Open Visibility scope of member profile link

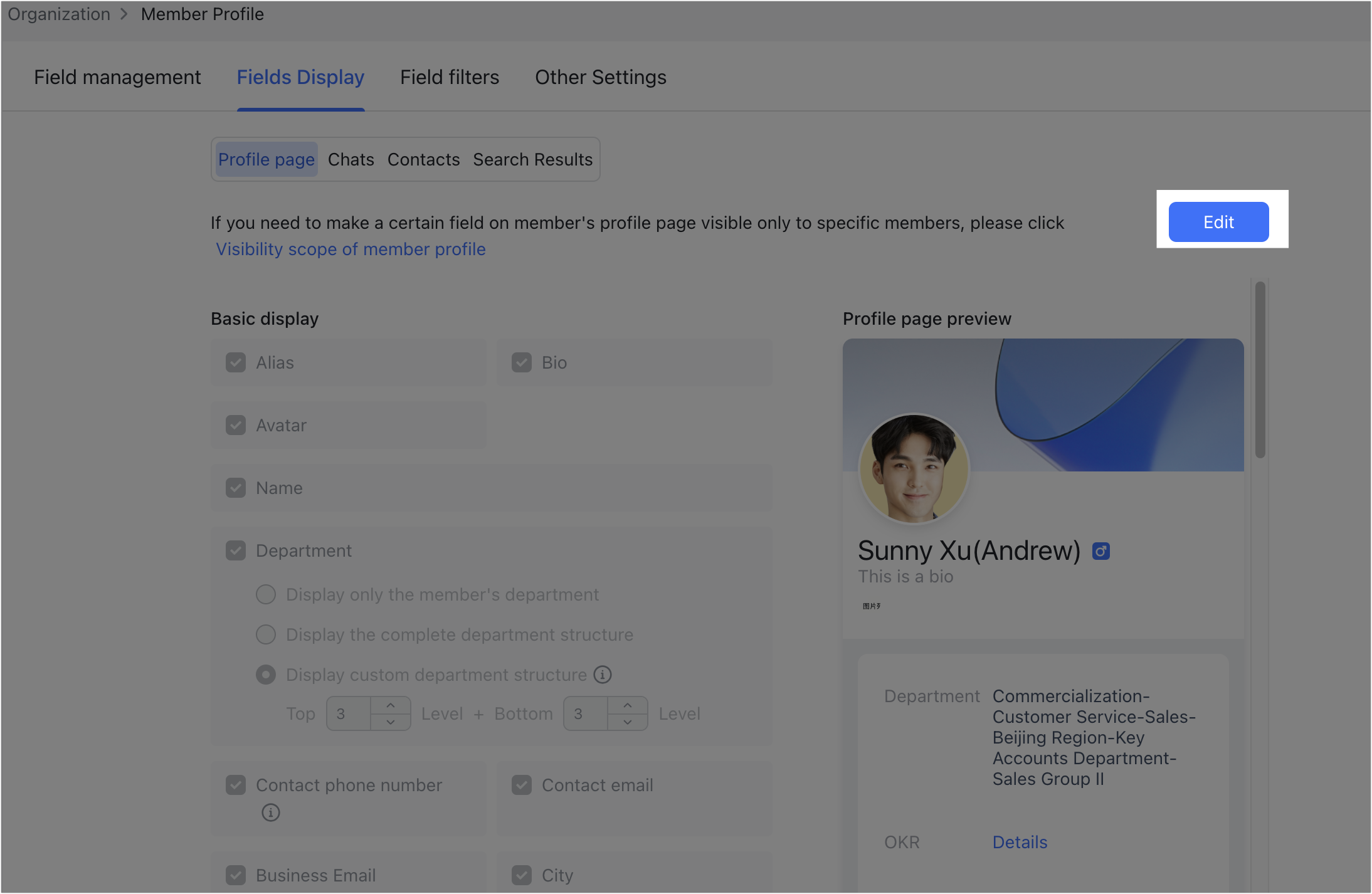point(351,249)
